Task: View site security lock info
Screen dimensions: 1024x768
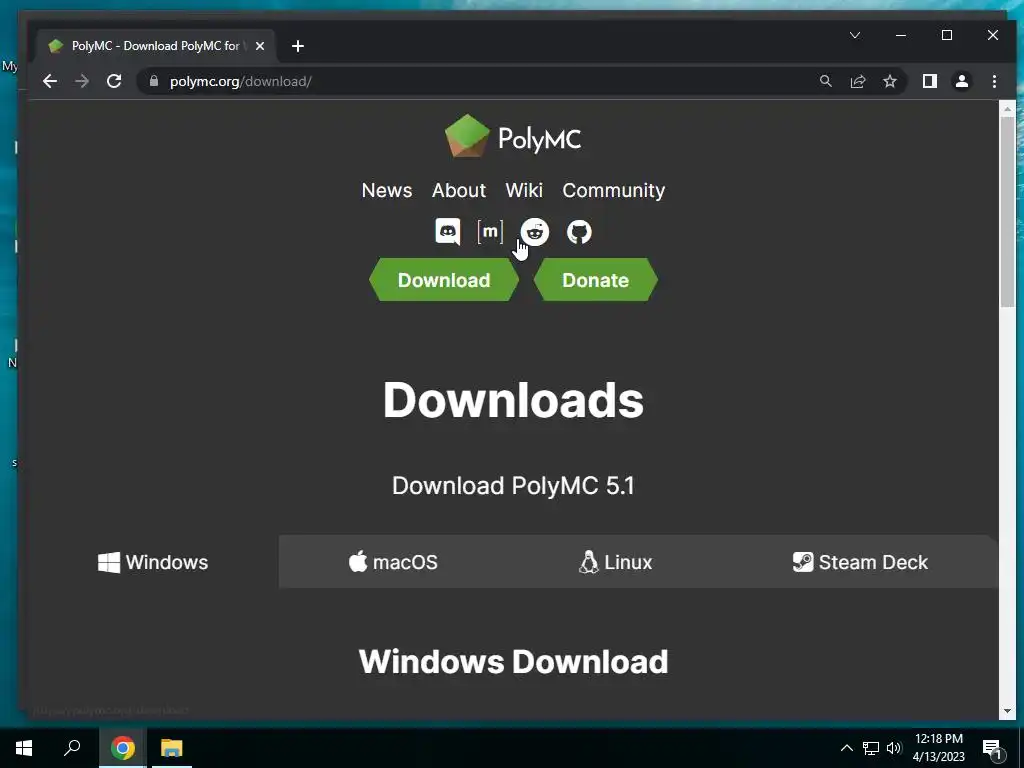Action: [154, 81]
